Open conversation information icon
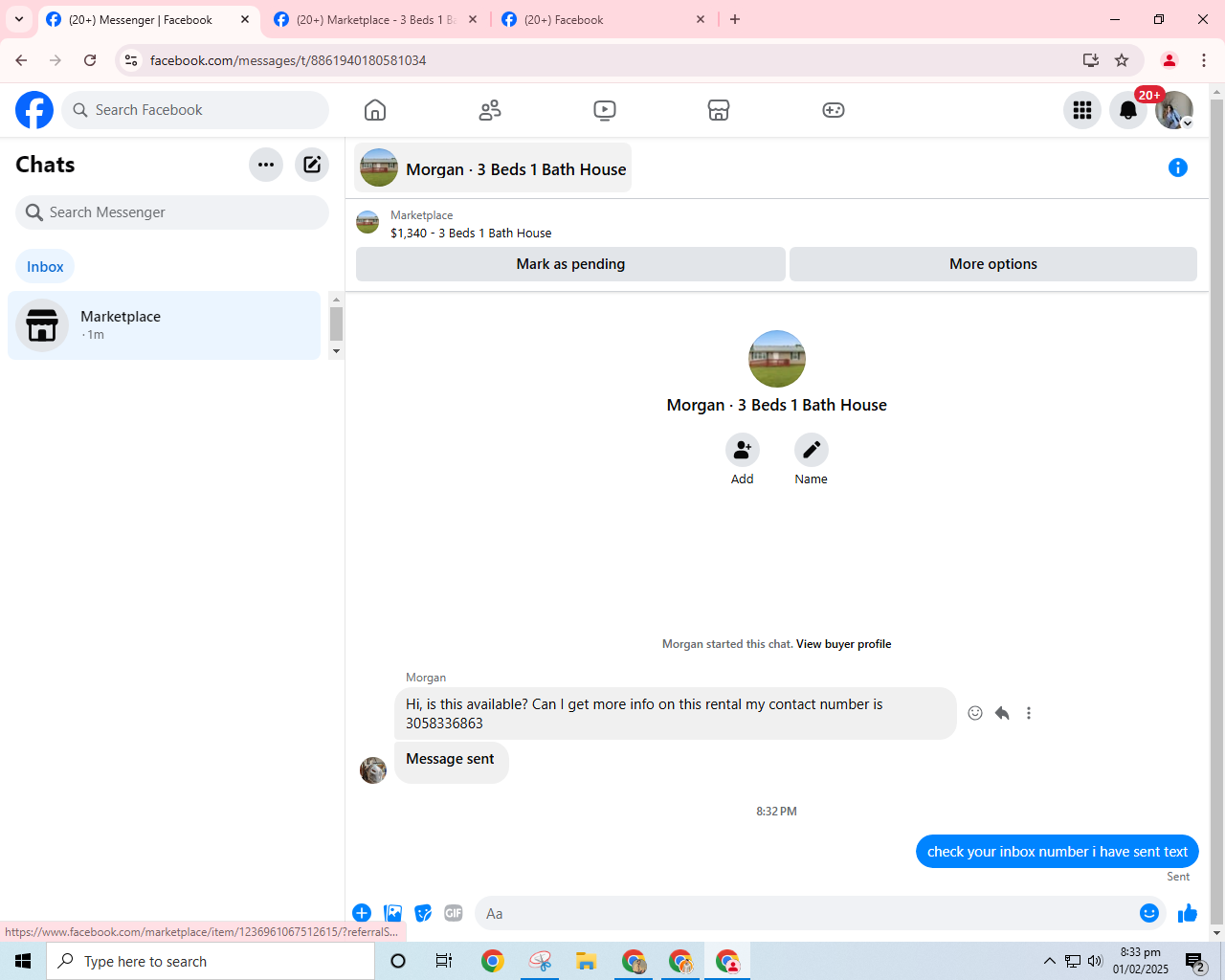 point(1178,167)
